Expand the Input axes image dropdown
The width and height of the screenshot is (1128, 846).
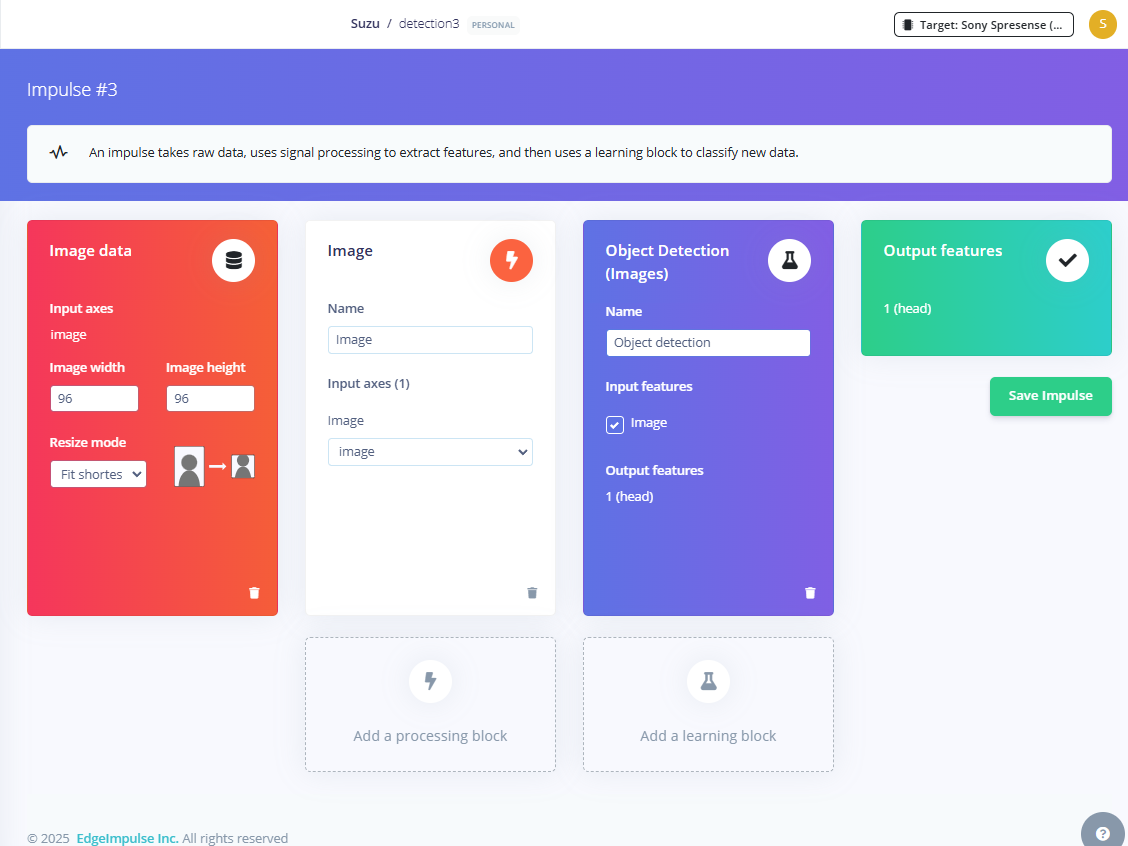tap(430, 452)
